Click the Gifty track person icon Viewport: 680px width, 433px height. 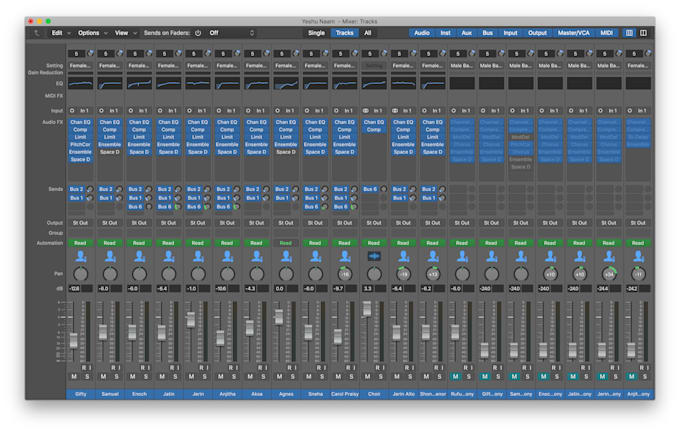tap(81, 257)
